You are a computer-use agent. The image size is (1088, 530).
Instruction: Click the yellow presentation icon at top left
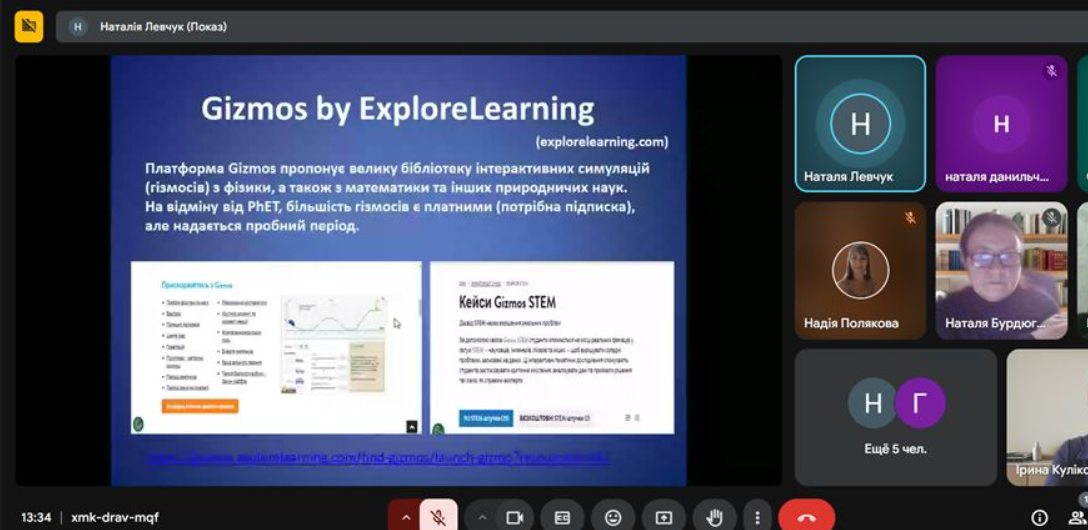[x=28, y=26]
